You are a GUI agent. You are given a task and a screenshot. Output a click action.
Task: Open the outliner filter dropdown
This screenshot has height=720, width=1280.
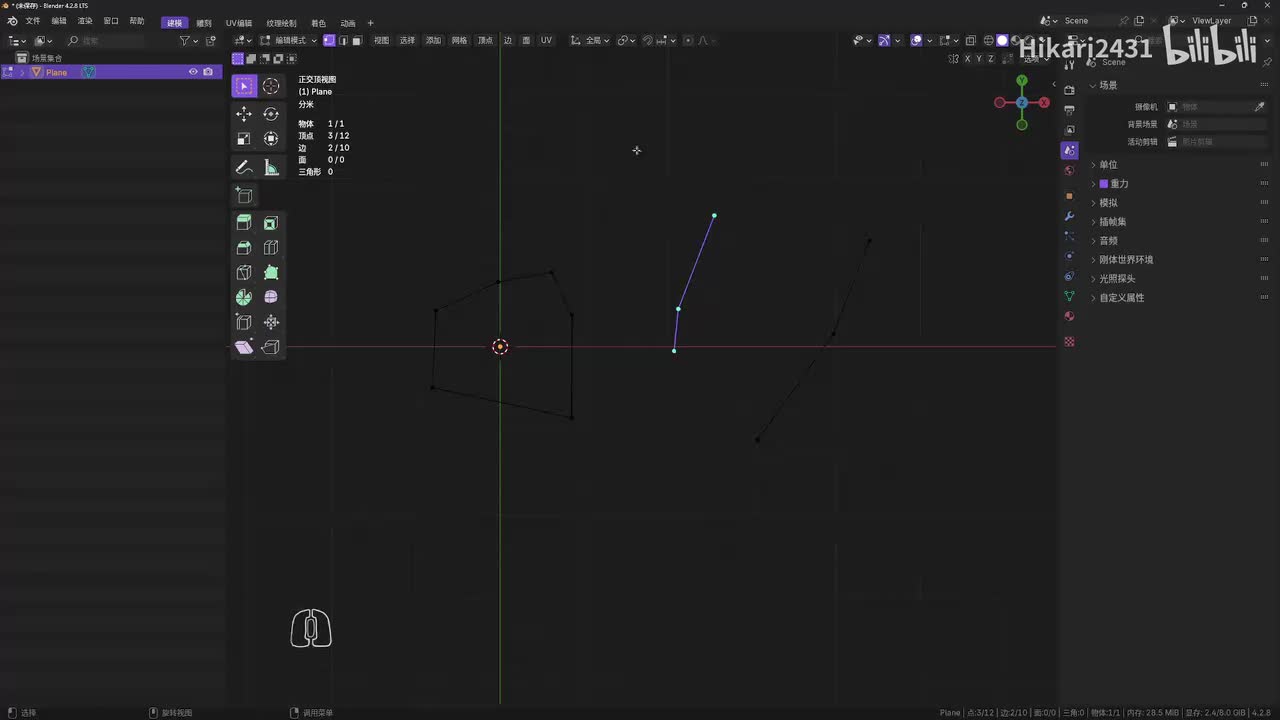coord(188,40)
